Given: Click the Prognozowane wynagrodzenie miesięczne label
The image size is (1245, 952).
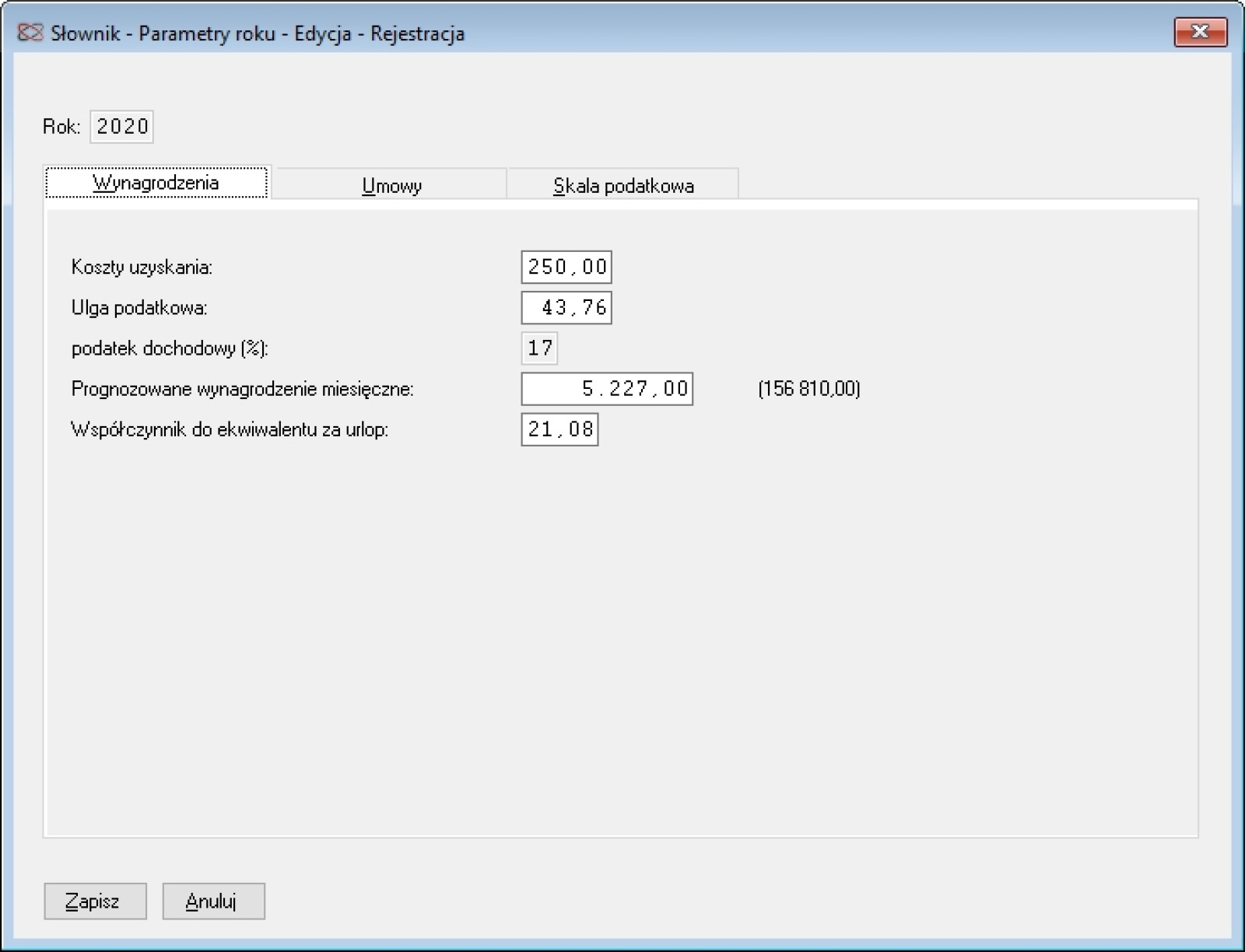Looking at the screenshot, I should (x=242, y=389).
